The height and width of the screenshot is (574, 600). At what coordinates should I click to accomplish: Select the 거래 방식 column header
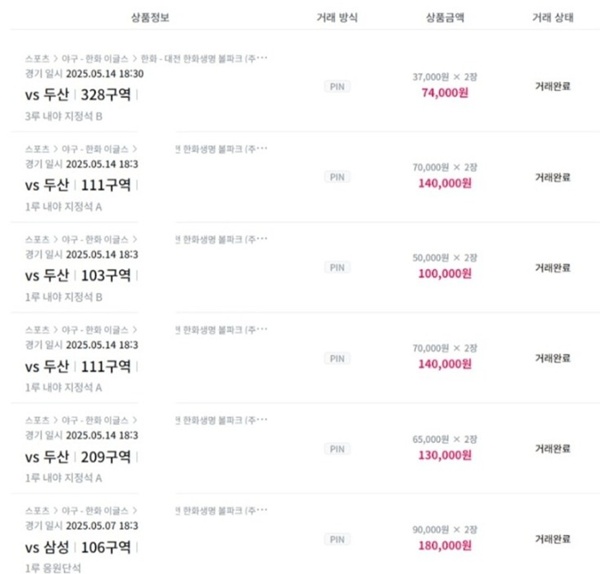337,17
